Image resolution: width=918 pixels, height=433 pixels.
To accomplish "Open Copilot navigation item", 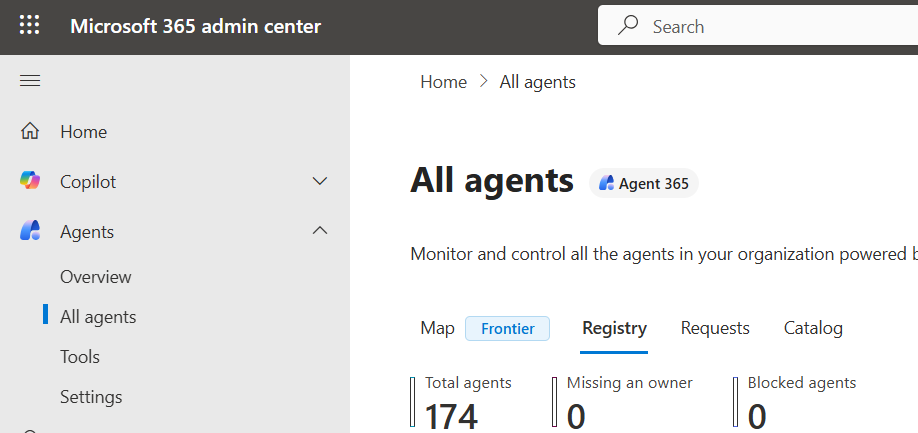I will pyautogui.click(x=88, y=181).
